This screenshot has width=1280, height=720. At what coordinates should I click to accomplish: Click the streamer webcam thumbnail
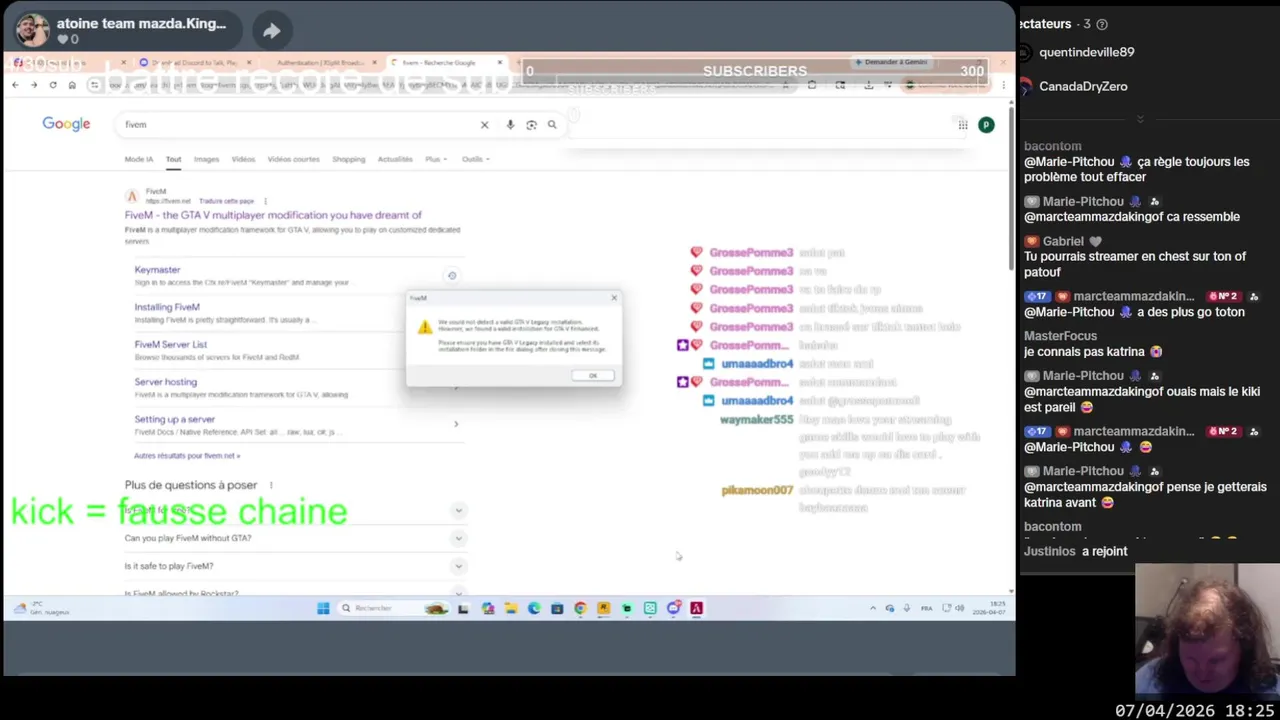[1207, 632]
